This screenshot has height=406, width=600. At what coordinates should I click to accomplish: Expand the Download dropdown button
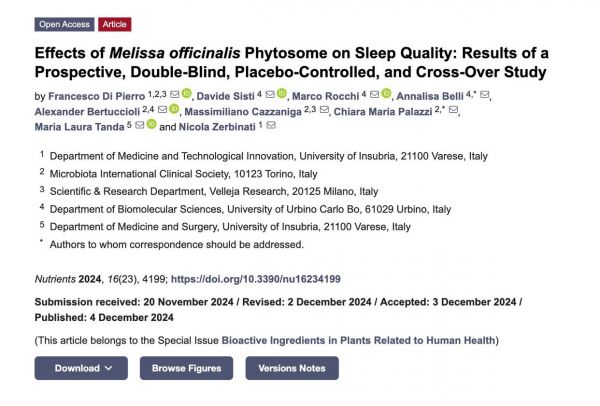81,368
